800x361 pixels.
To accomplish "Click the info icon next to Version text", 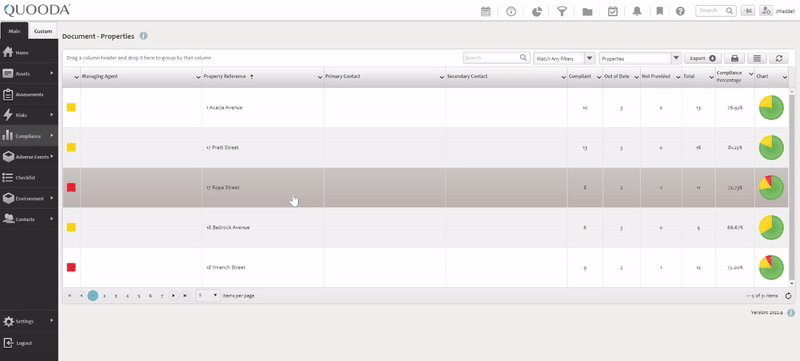I will [x=791, y=313].
